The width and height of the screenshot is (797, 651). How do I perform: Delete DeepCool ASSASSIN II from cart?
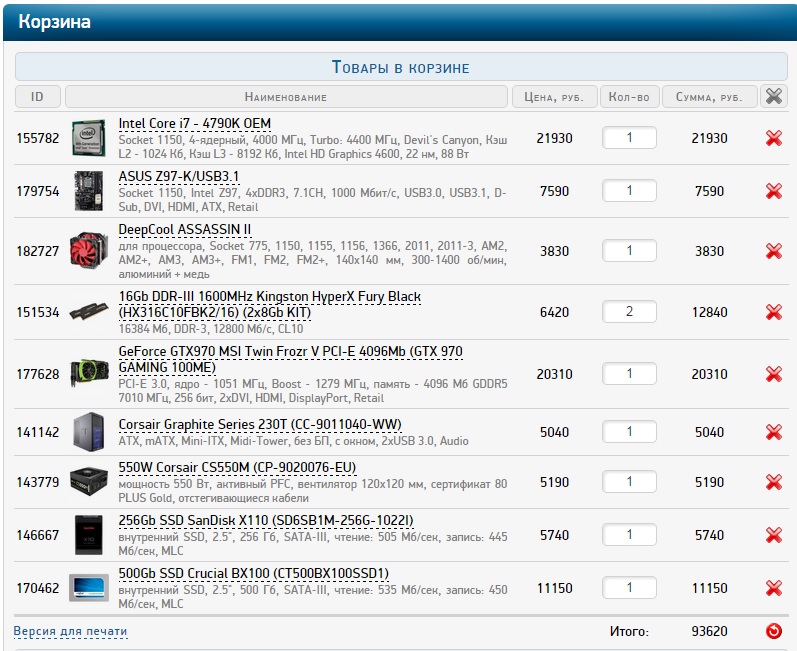(774, 251)
